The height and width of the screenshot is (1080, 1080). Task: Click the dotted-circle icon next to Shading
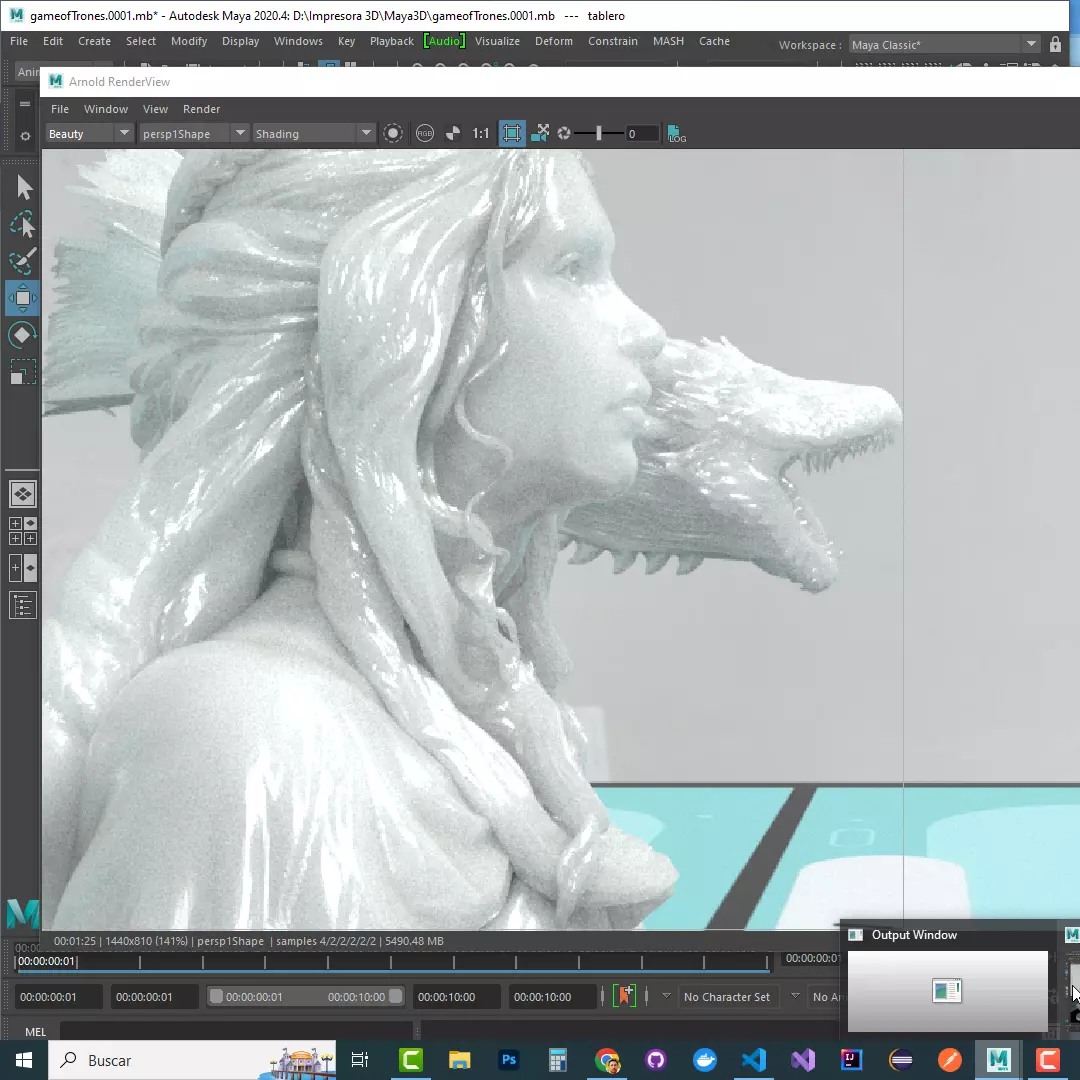(x=393, y=134)
